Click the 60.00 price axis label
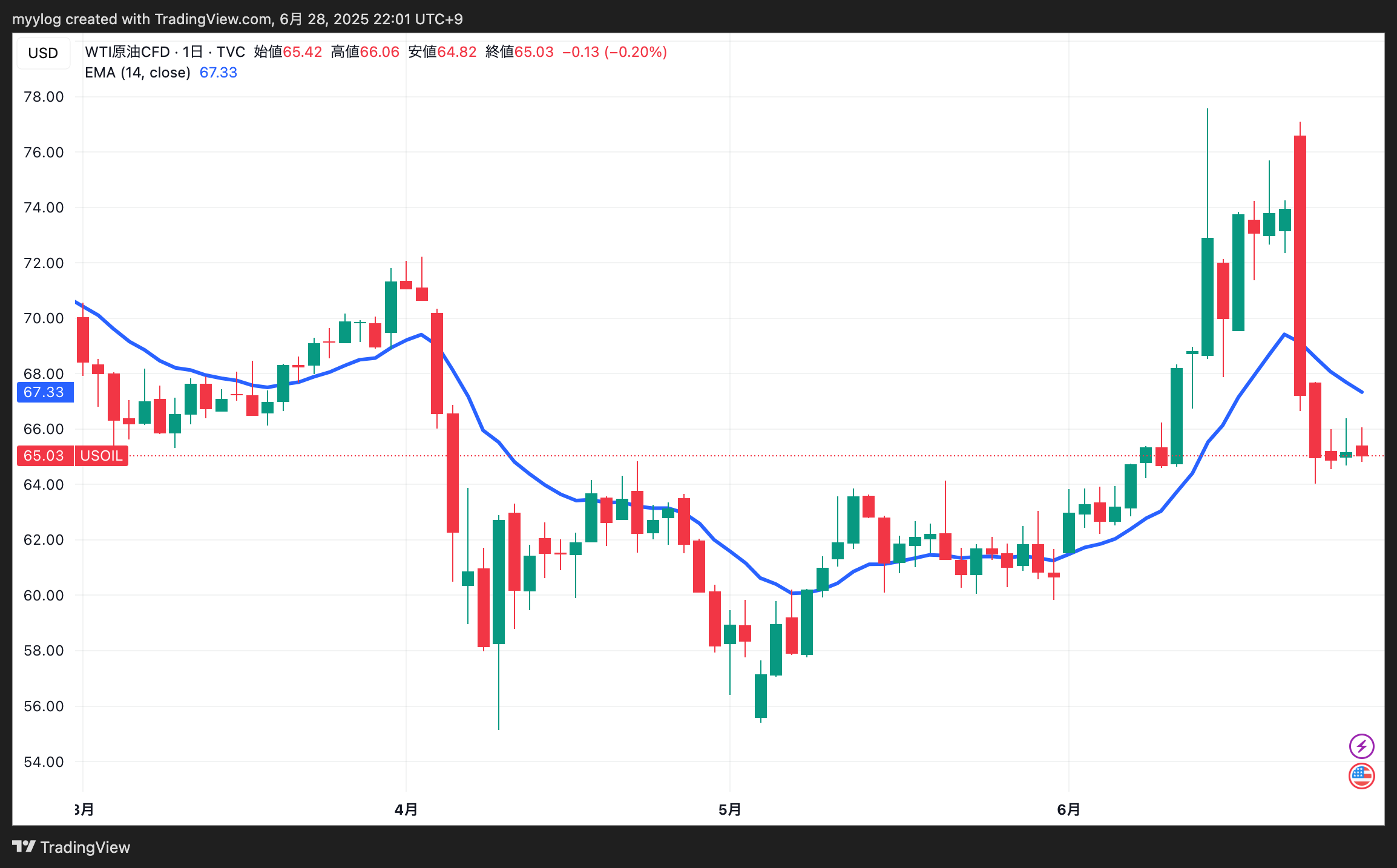The height and width of the screenshot is (868, 1397). tap(44, 596)
